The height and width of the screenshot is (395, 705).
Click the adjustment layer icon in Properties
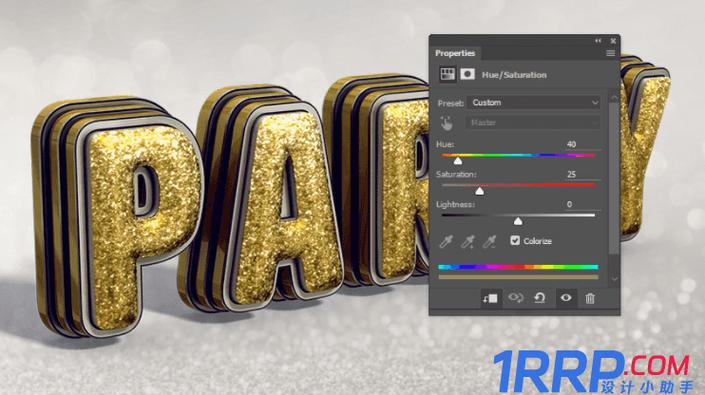(x=447, y=74)
